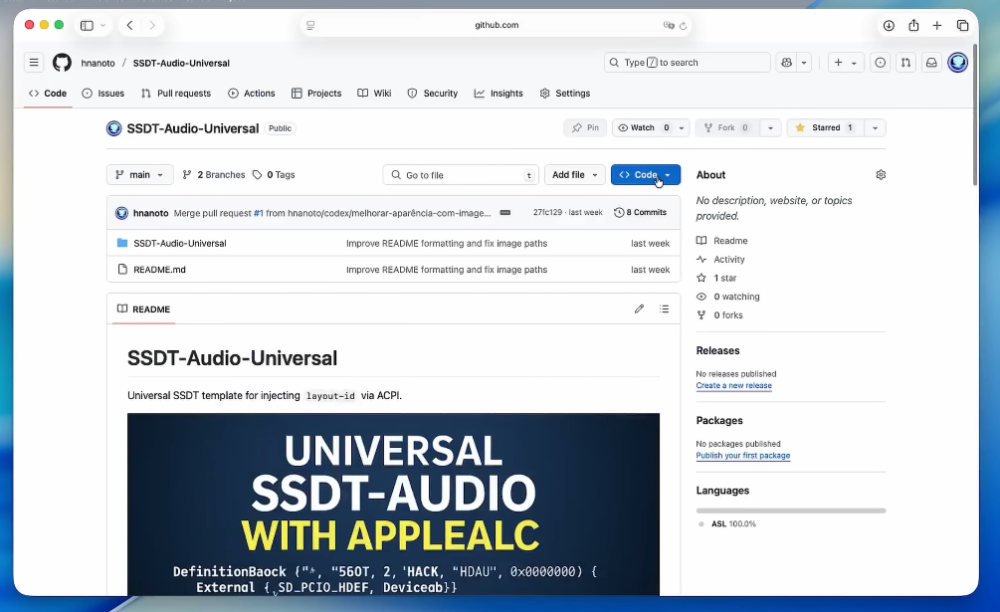Open About settings gear icon
1000x612 pixels.
881,175
